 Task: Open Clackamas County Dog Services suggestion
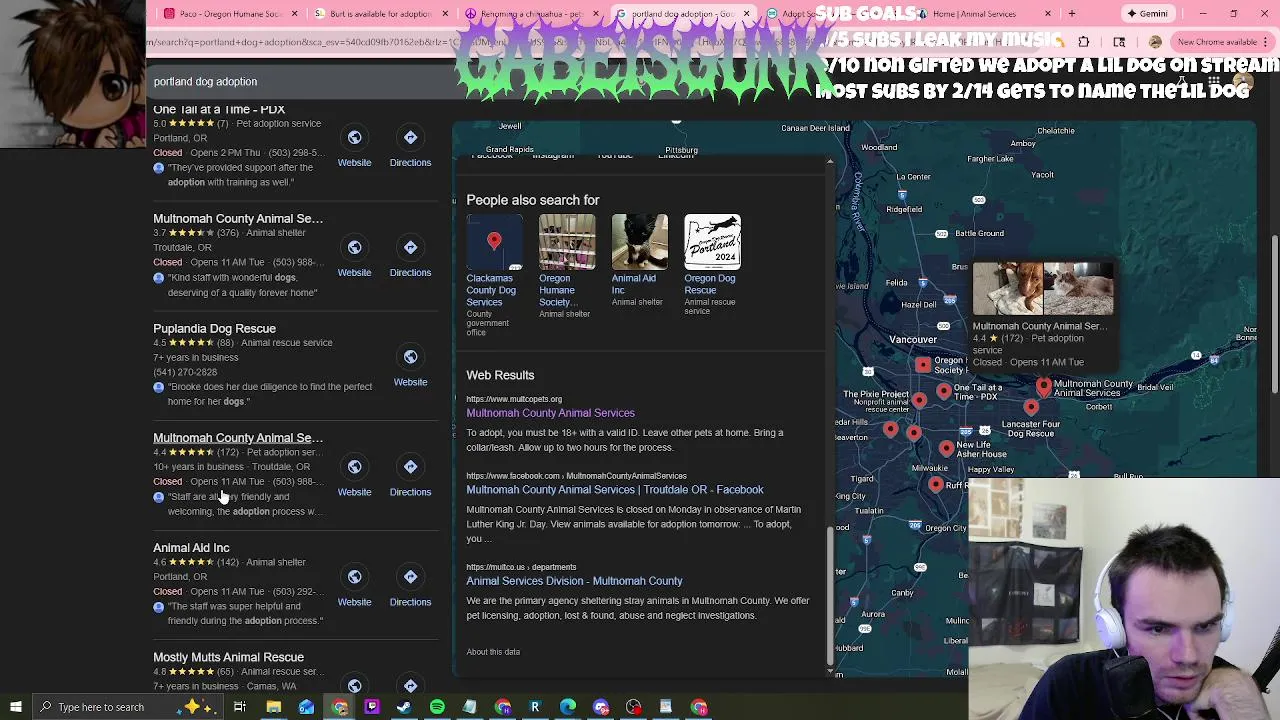(494, 274)
